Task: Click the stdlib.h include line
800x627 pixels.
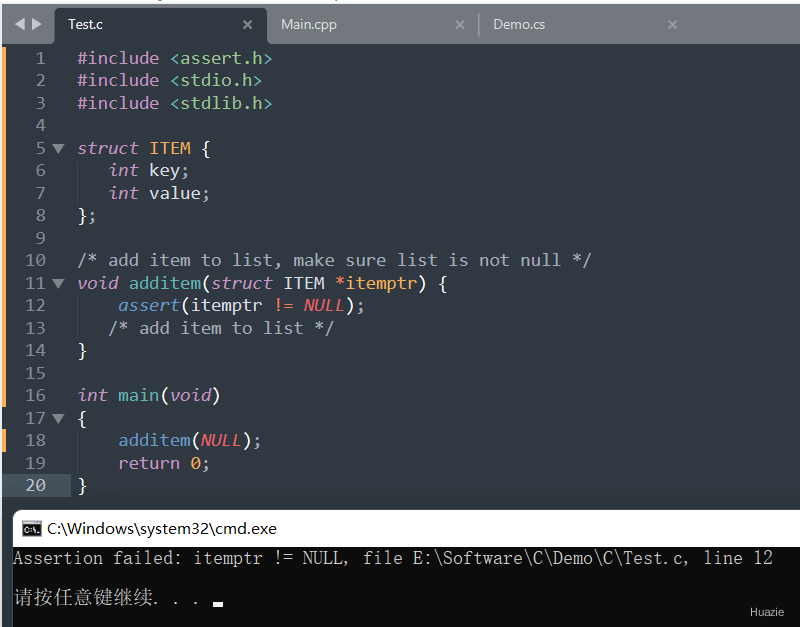Action: coord(175,103)
